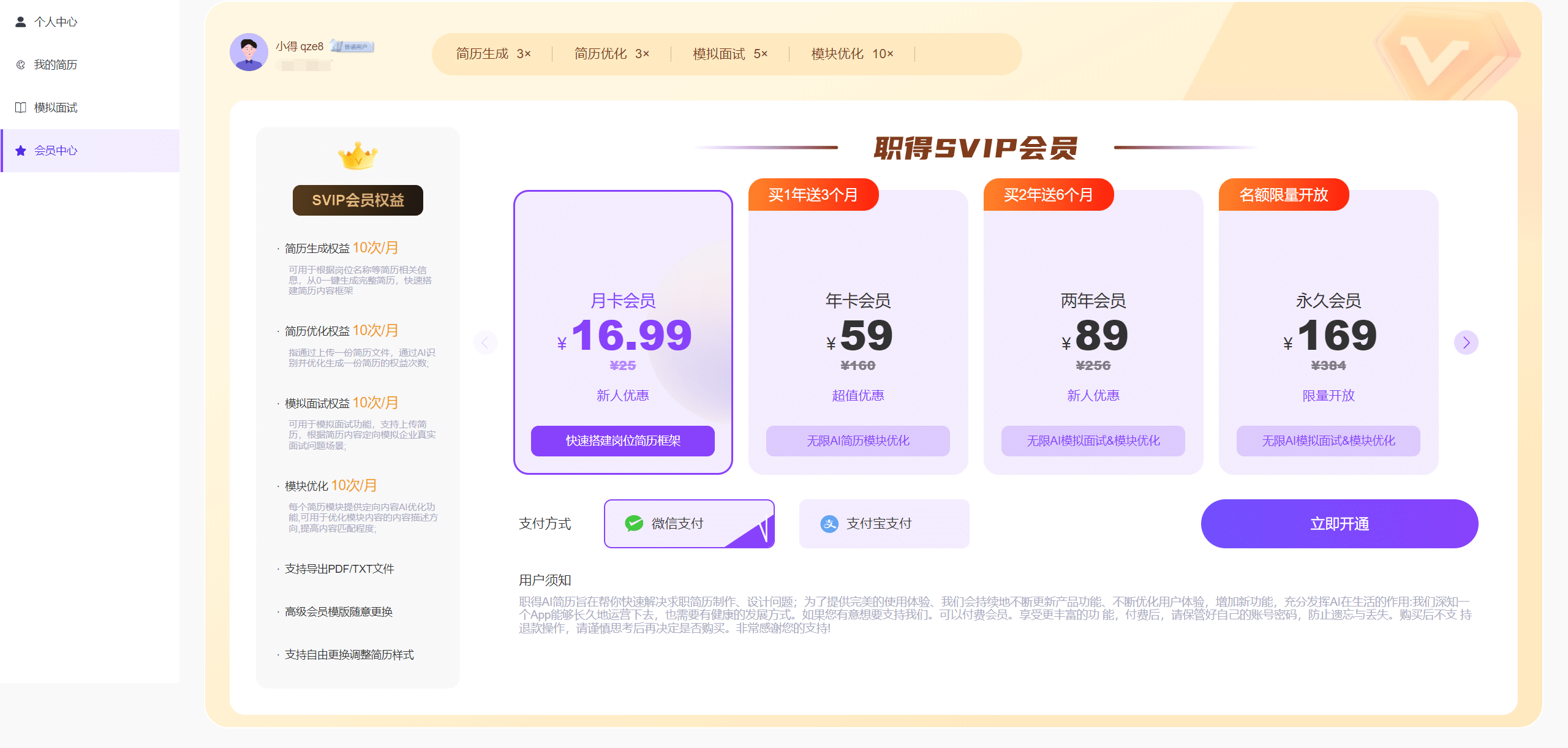Viewport: 1568px width, 748px height.
Task: Navigate to 个人中心 in left menu
Action: [56, 21]
